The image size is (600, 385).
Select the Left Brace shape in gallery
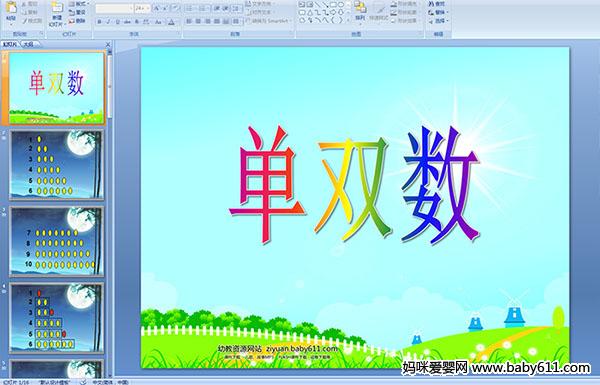[x=333, y=20]
